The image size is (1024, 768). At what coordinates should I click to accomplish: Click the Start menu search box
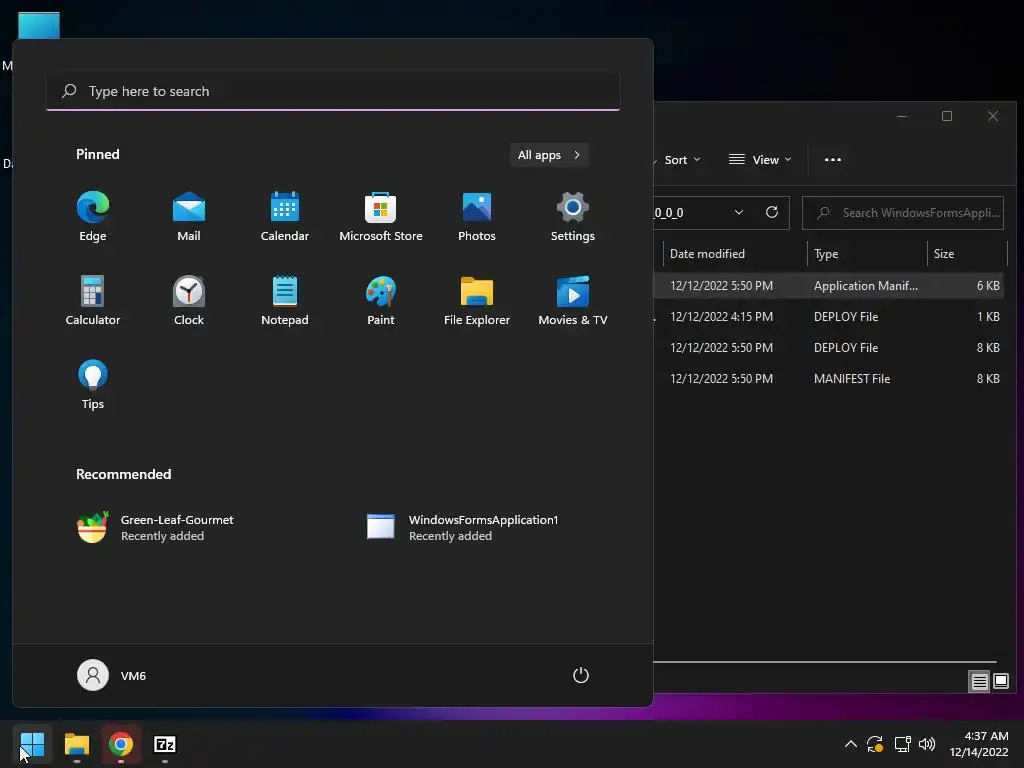[x=333, y=91]
